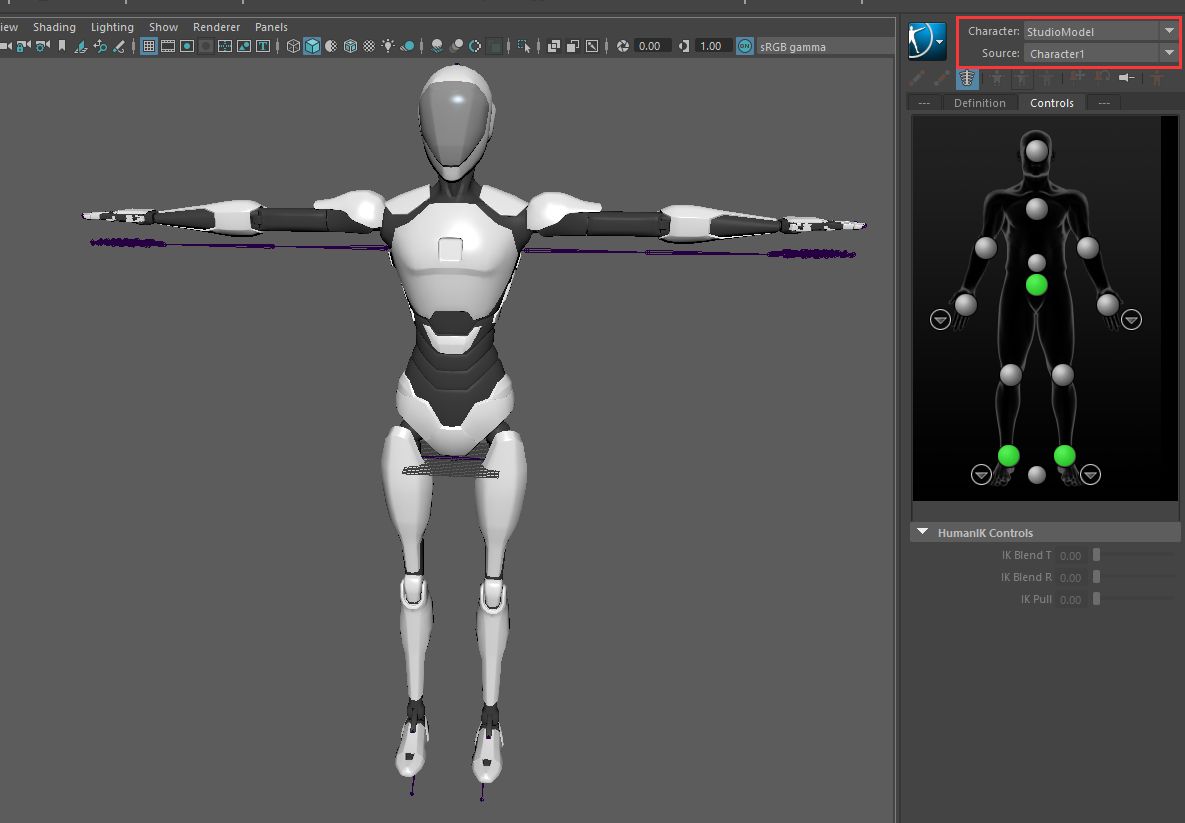Adjust the IK Blend T slider
The height and width of the screenshot is (823, 1185).
point(1097,555)
